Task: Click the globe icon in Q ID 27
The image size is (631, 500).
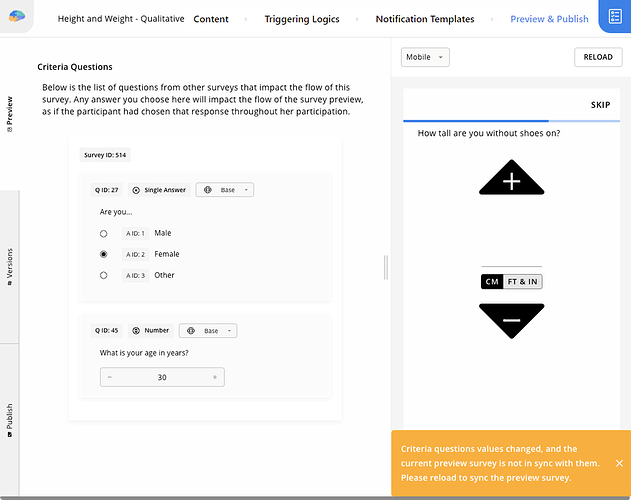Action: pos(208,190)
